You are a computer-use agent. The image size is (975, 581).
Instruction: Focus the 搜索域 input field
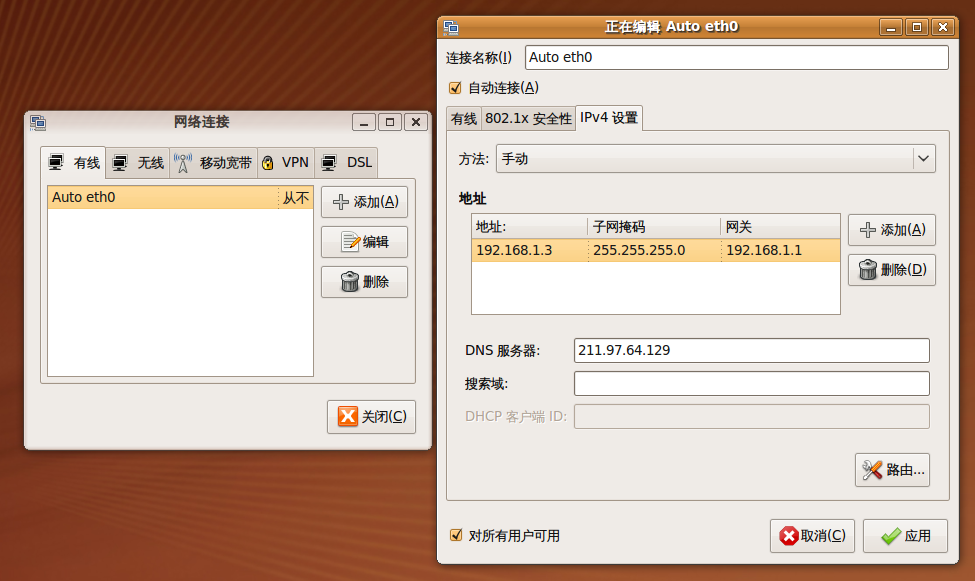[x=751, y=384]
